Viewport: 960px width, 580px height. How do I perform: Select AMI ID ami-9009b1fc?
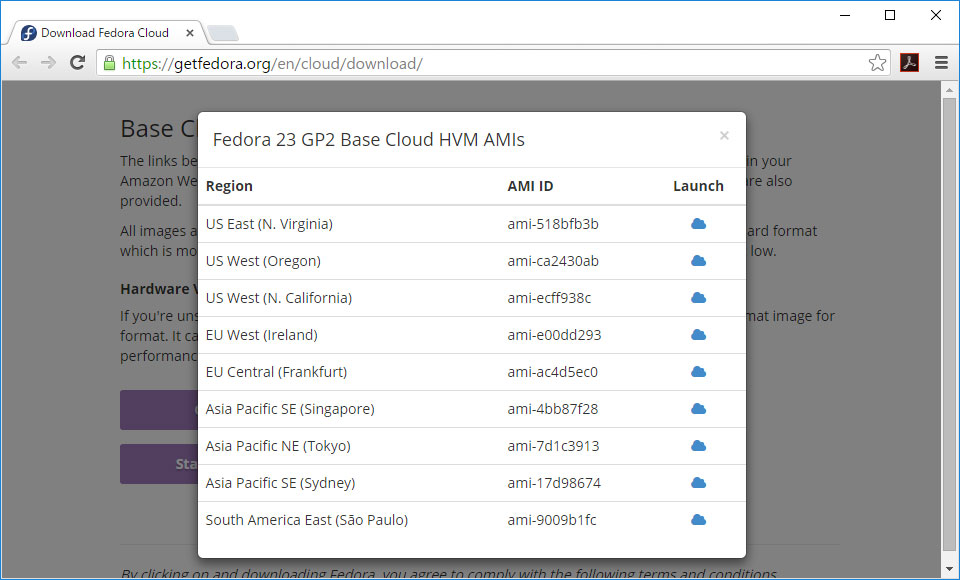(552, 520)
